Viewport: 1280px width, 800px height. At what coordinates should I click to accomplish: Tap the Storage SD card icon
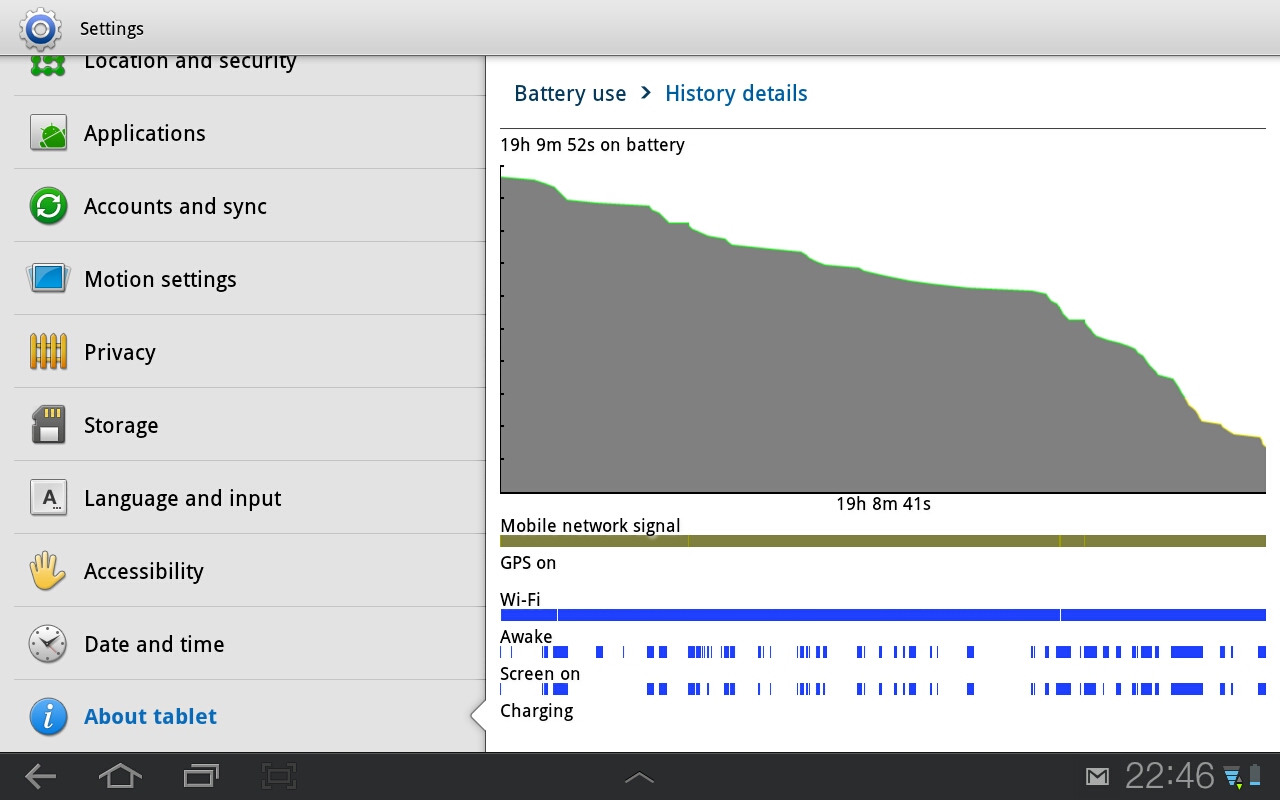pyautogui.click(x=49, y=425)
